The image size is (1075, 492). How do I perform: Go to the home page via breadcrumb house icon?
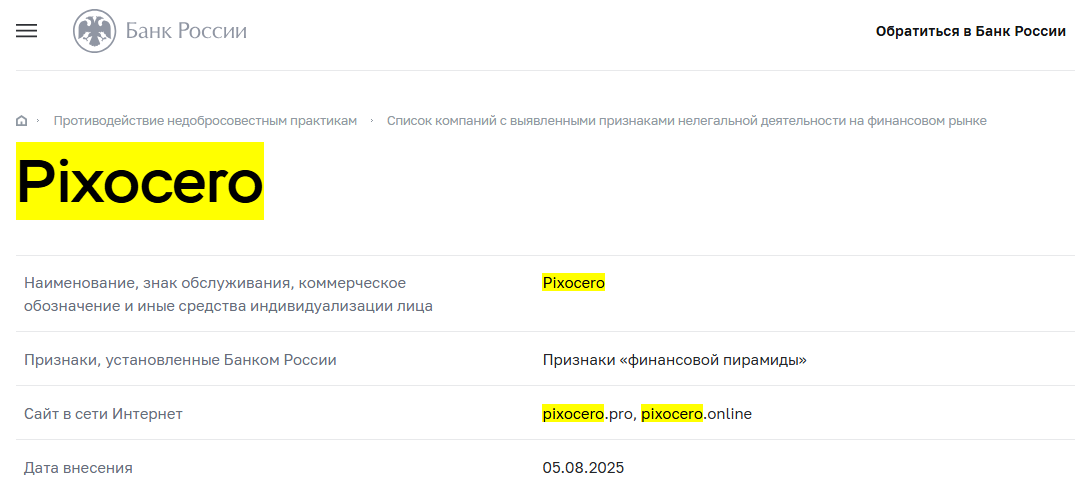click(21, 121)
